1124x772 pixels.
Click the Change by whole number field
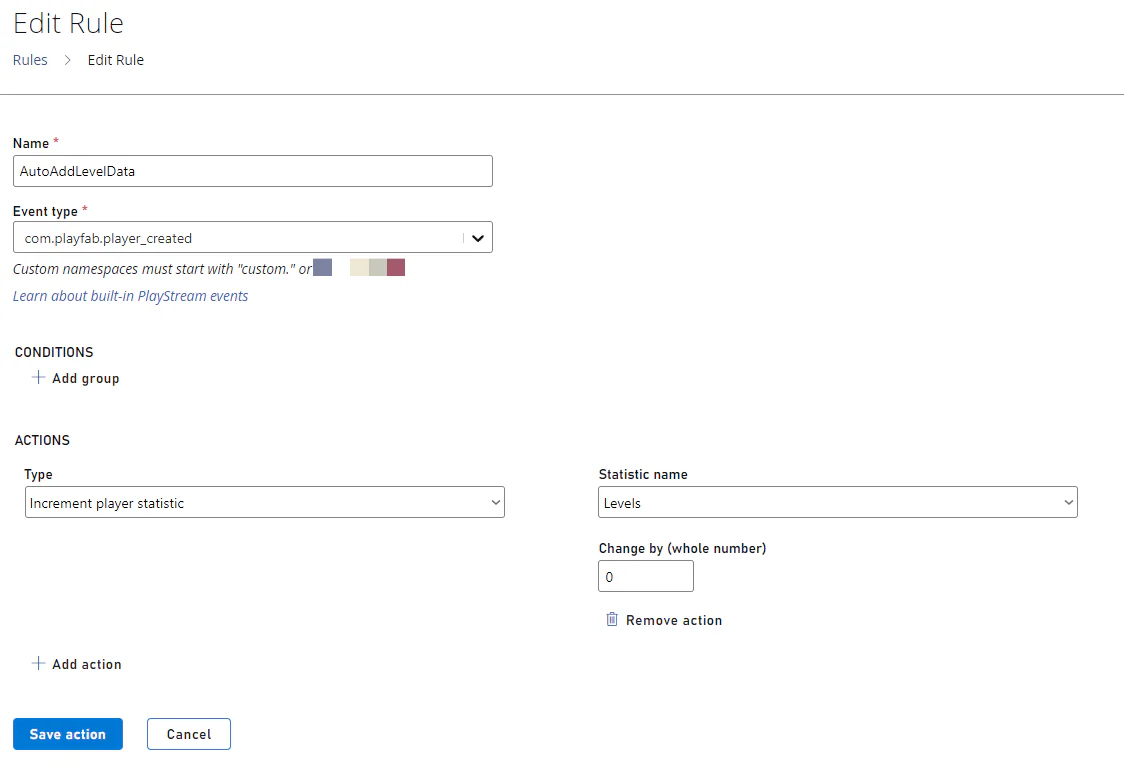coord(645,577)
